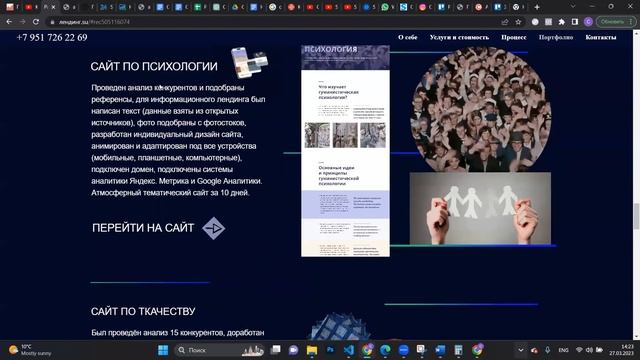Click the diamond arrow icon beside ПЕРЕЙТИ НА САЙТ
The height and width of the screenshot is (360, 640).
pyautogui.click(x=213, y=228)
